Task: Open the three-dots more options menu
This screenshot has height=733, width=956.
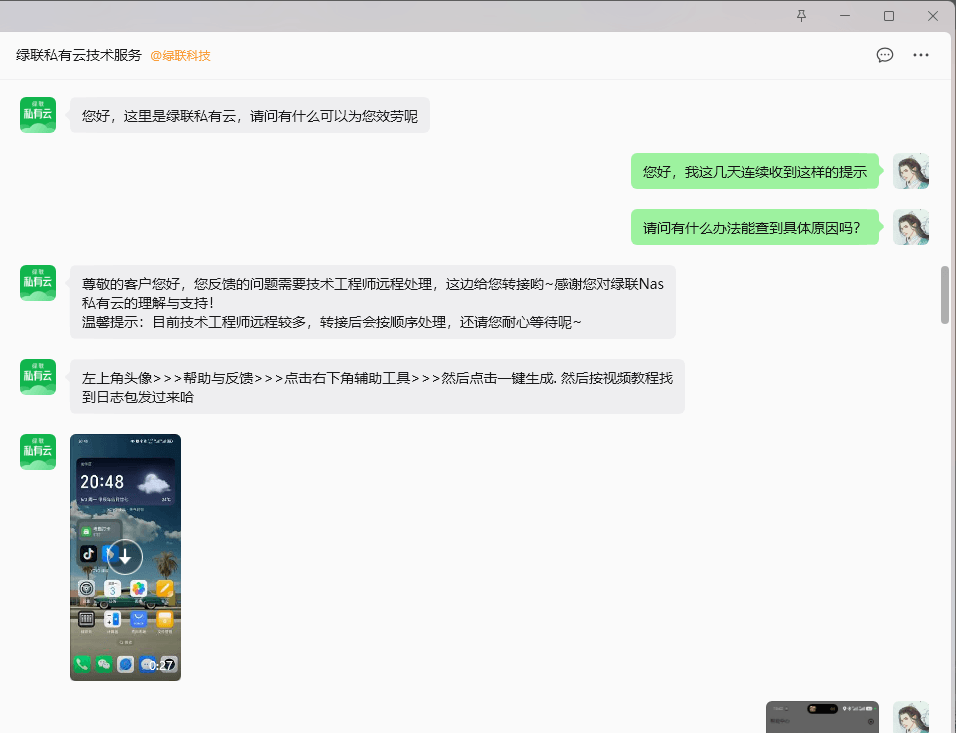Action: [x=921, y=55]
